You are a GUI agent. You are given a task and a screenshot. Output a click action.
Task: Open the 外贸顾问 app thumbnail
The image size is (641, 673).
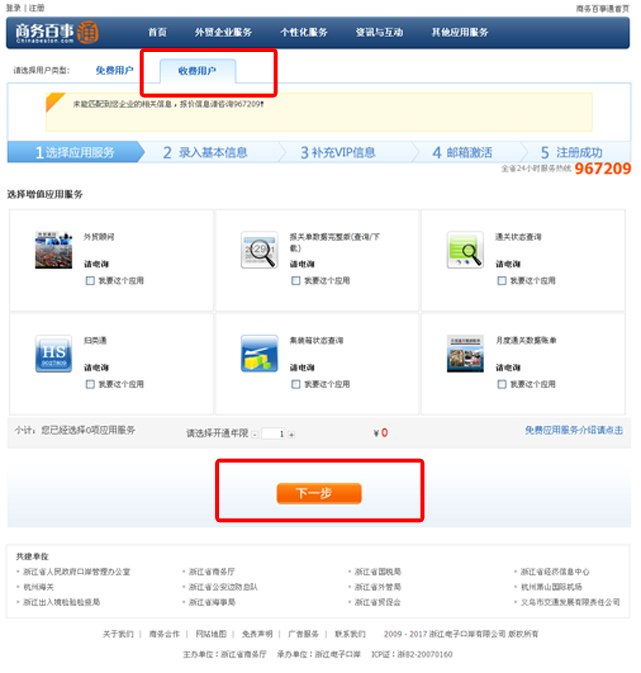click(53, 250)
